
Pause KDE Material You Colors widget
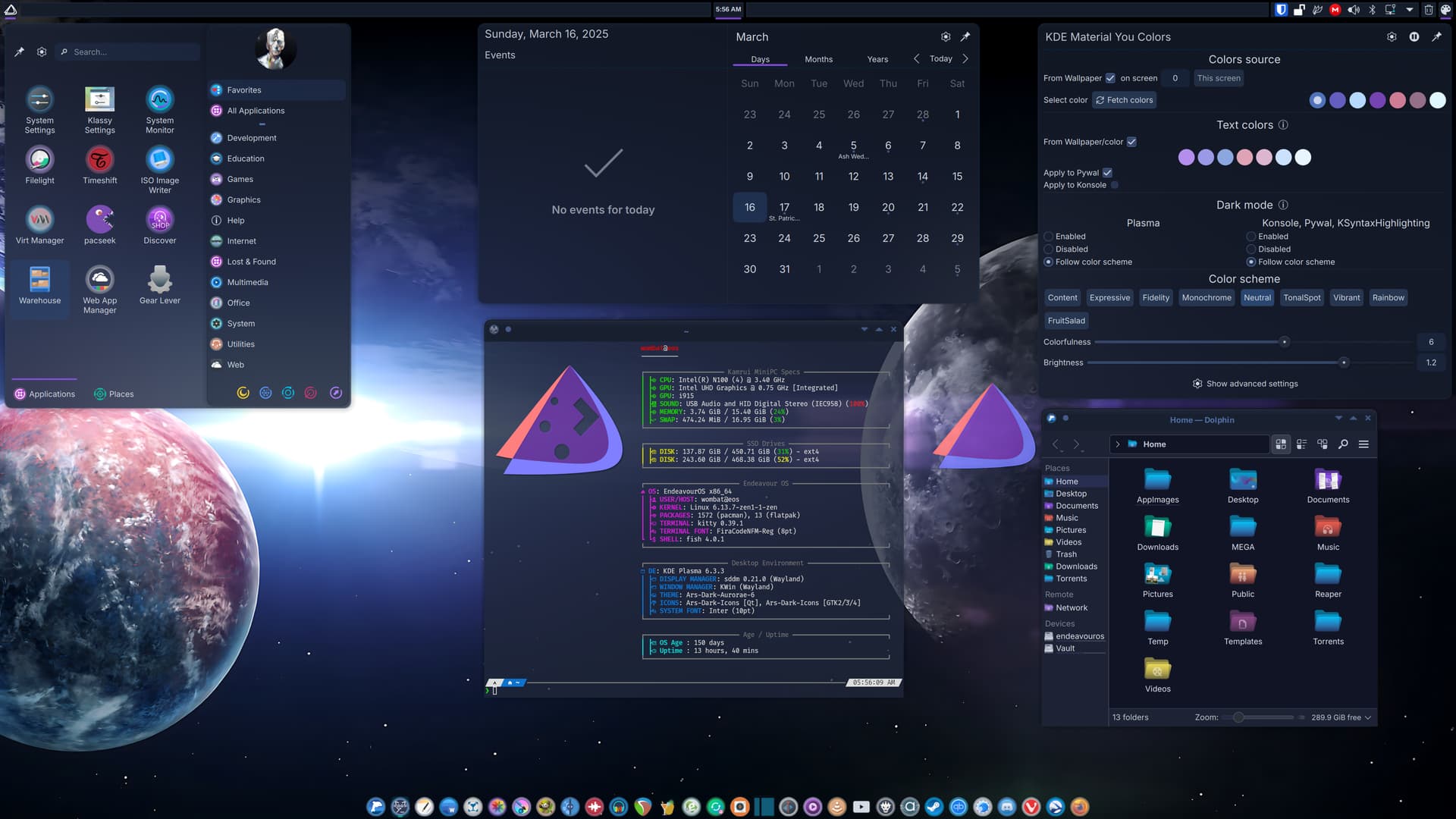1414,36
